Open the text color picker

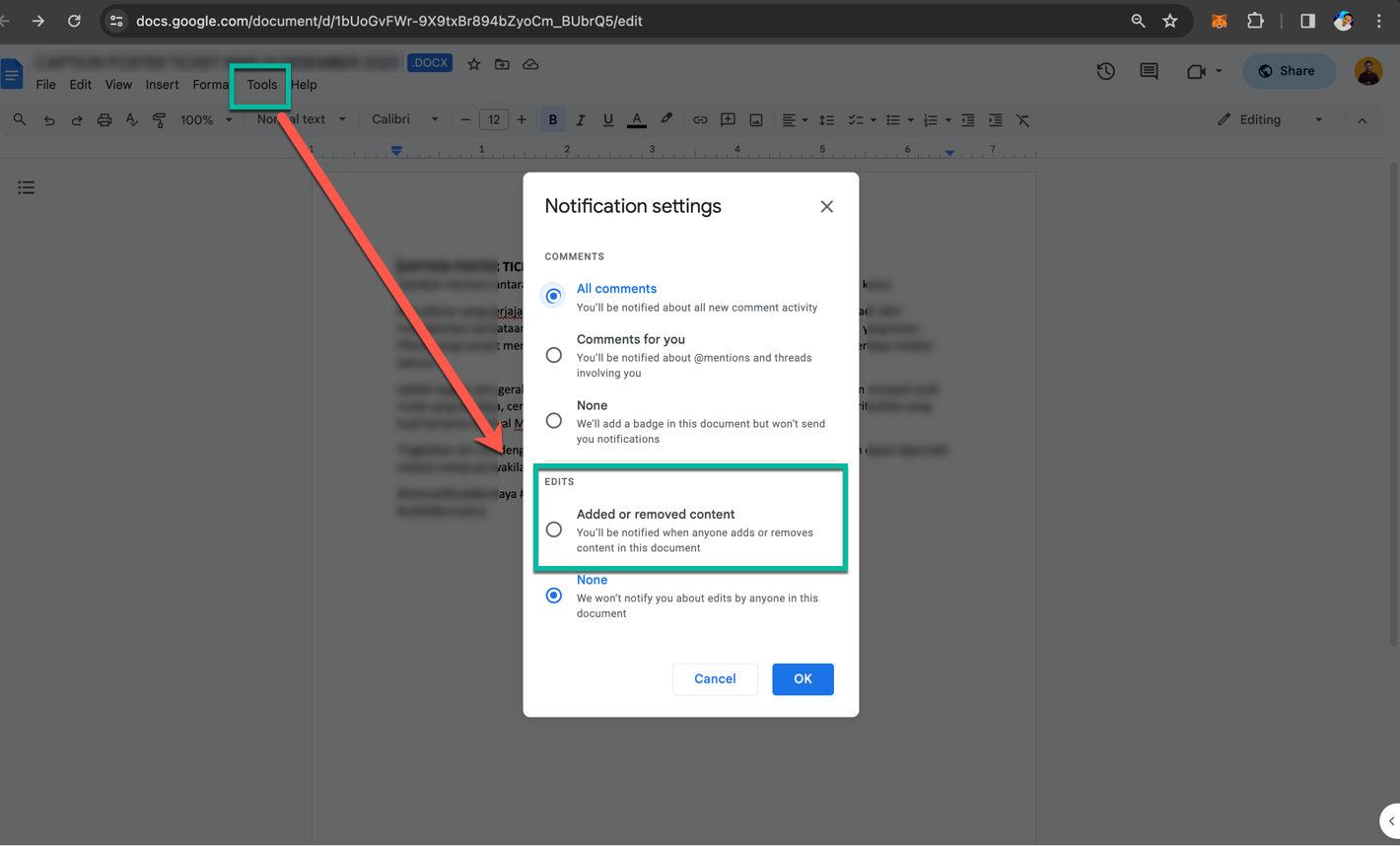point(636,119)
